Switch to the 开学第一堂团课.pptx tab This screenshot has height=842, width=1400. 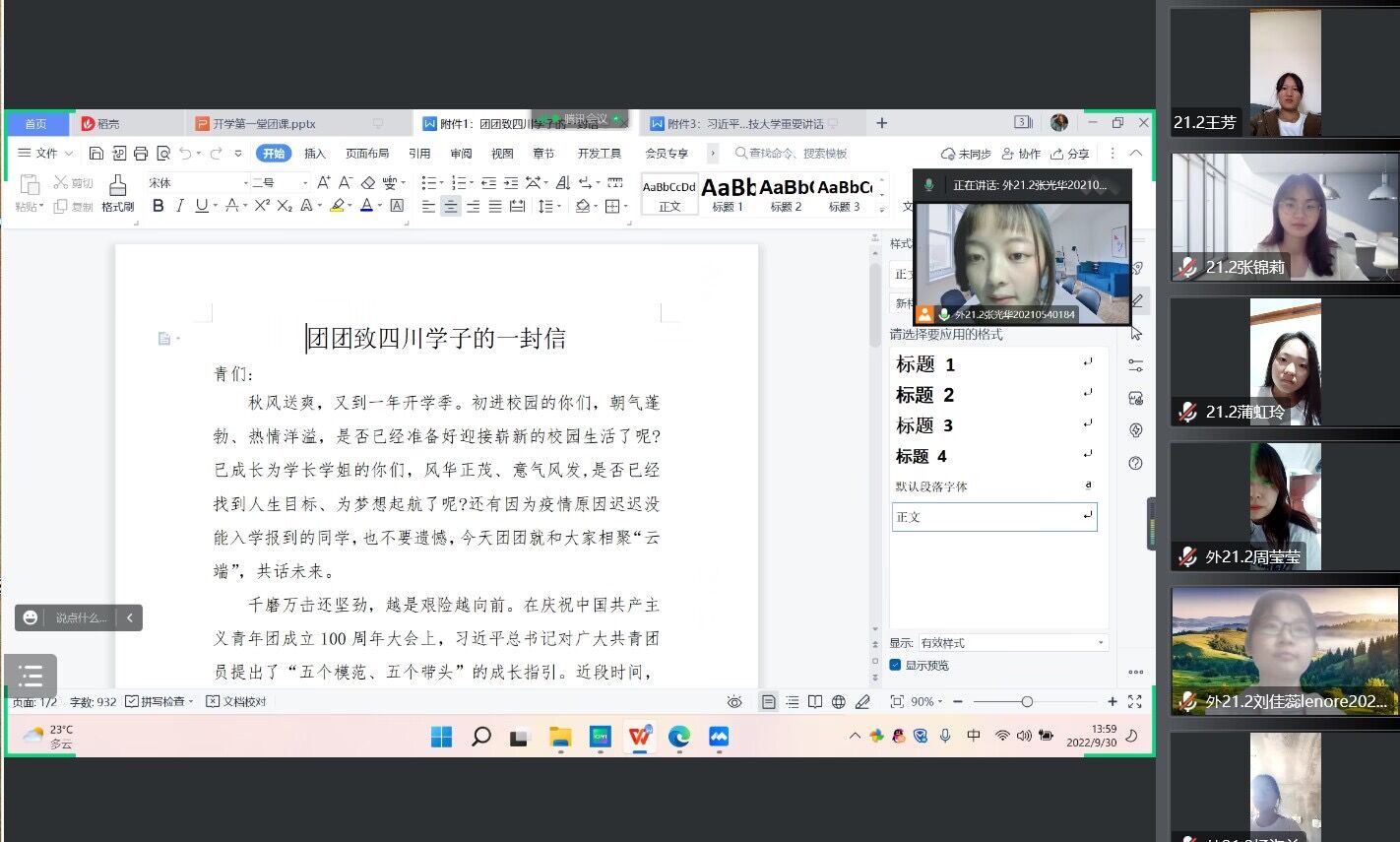(x=264, y=124)
